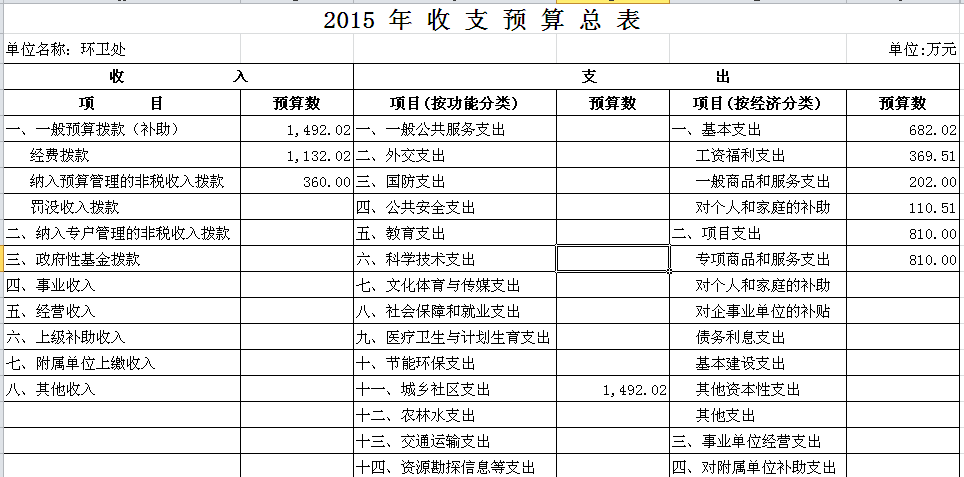Click the "罚没收入拨款" cell

click(x=74, y=207)
